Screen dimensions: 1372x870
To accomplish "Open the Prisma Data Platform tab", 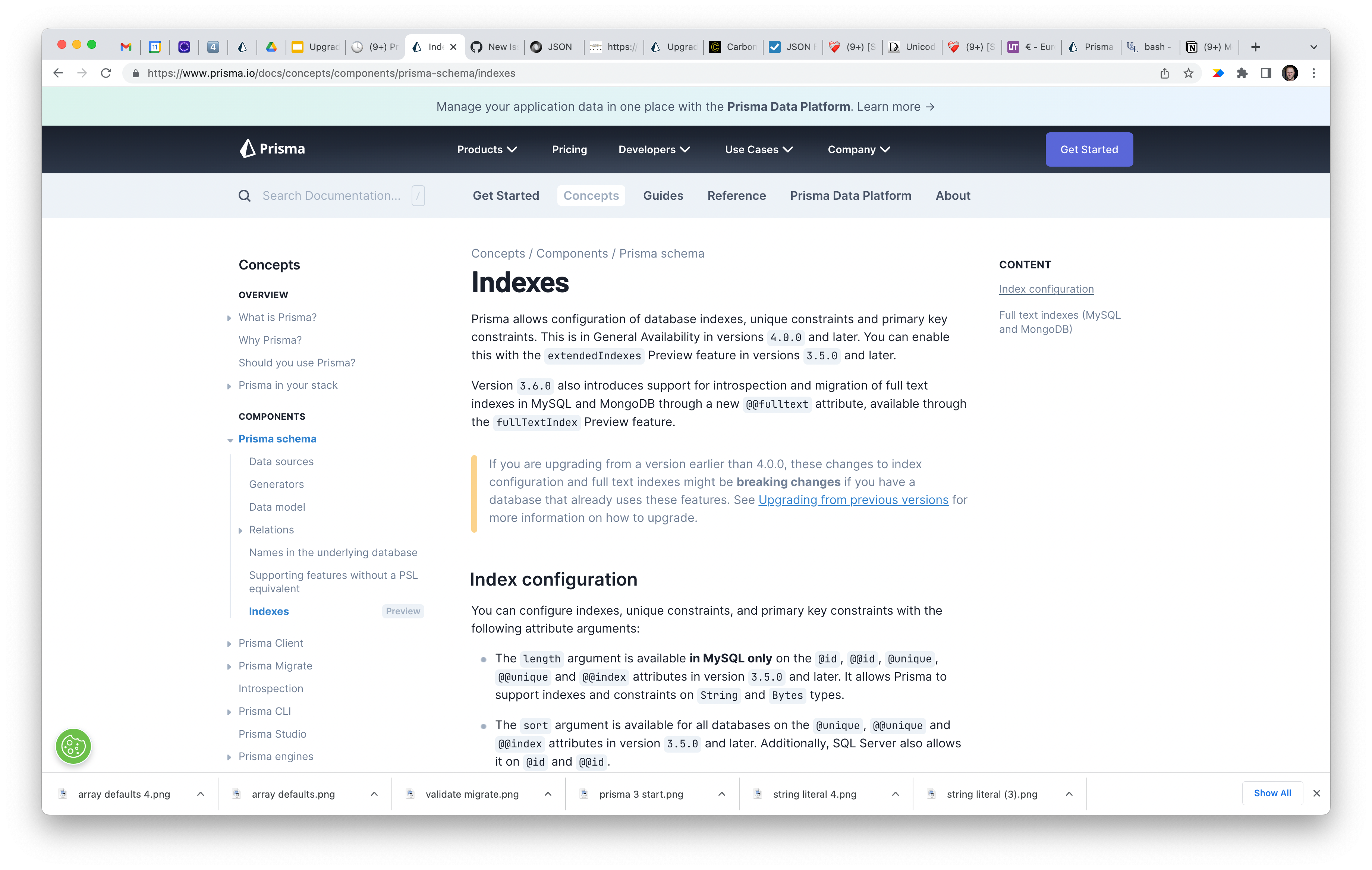I will (x=850, y=195).
